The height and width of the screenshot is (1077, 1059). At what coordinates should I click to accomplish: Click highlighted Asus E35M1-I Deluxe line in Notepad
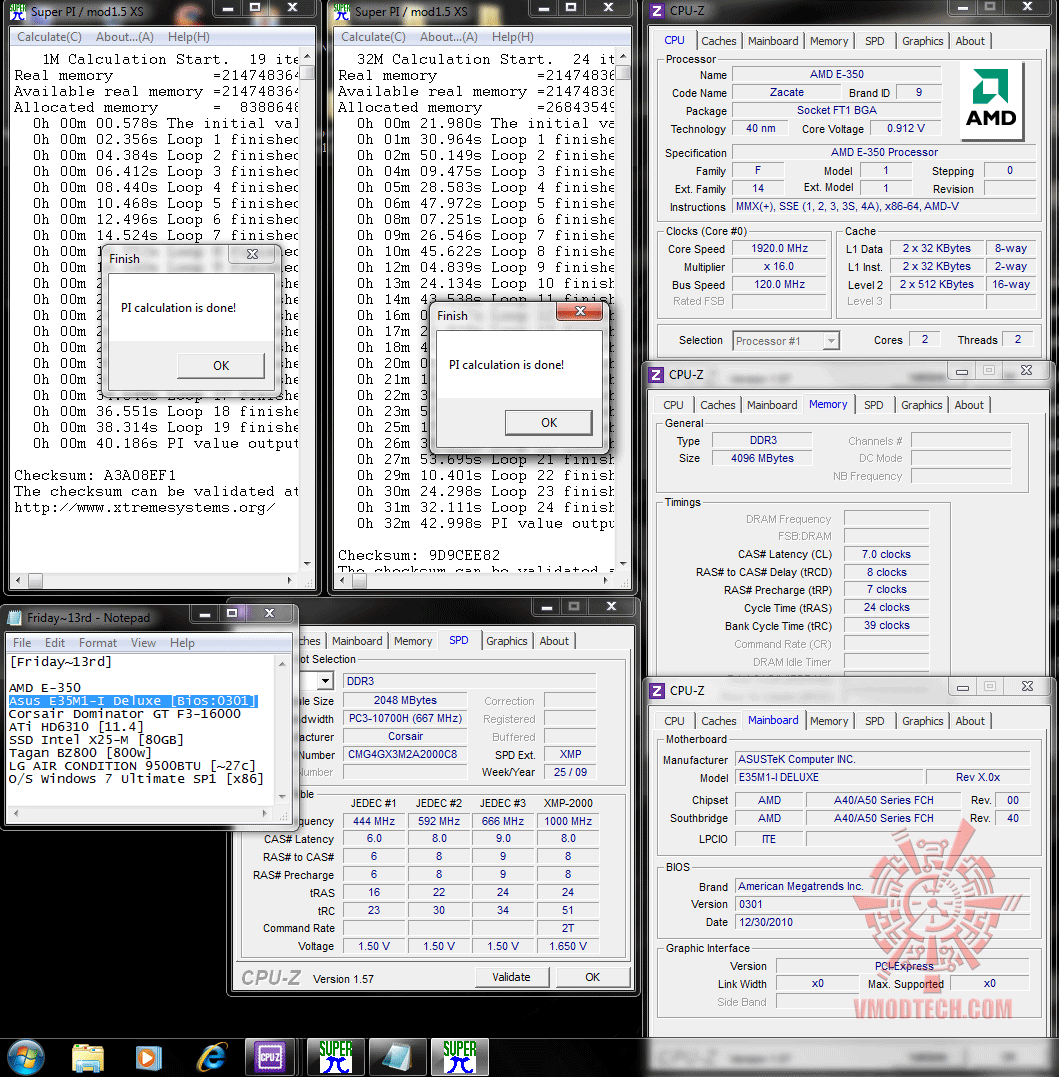[x=133, y=701]
